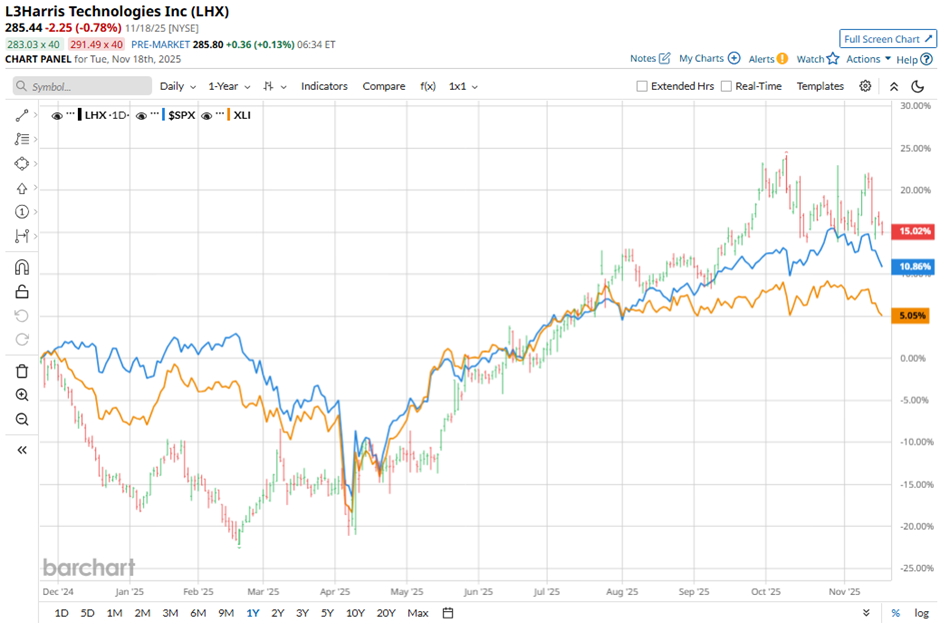The width and height of the screenshot is (940, 623).
Task: Select the 6M time range
Action: point(198,613)
